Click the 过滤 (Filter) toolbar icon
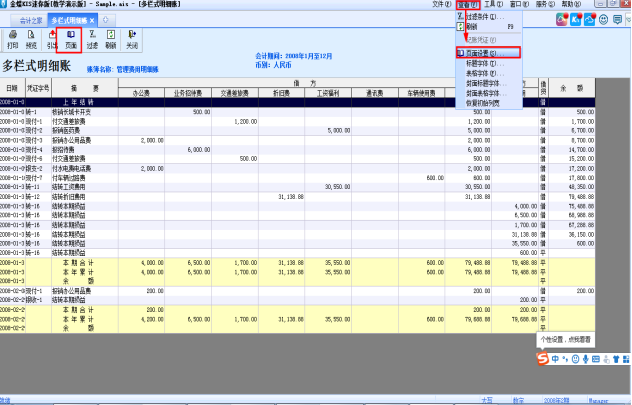 [91, 40]
